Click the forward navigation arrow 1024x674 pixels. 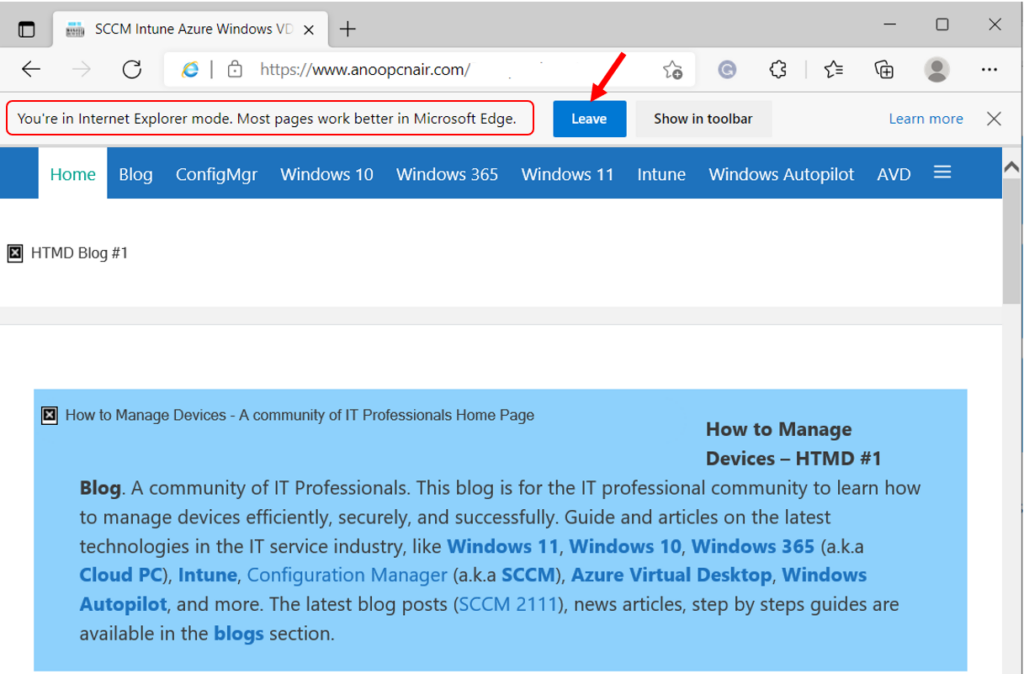[x=82, y=69]
